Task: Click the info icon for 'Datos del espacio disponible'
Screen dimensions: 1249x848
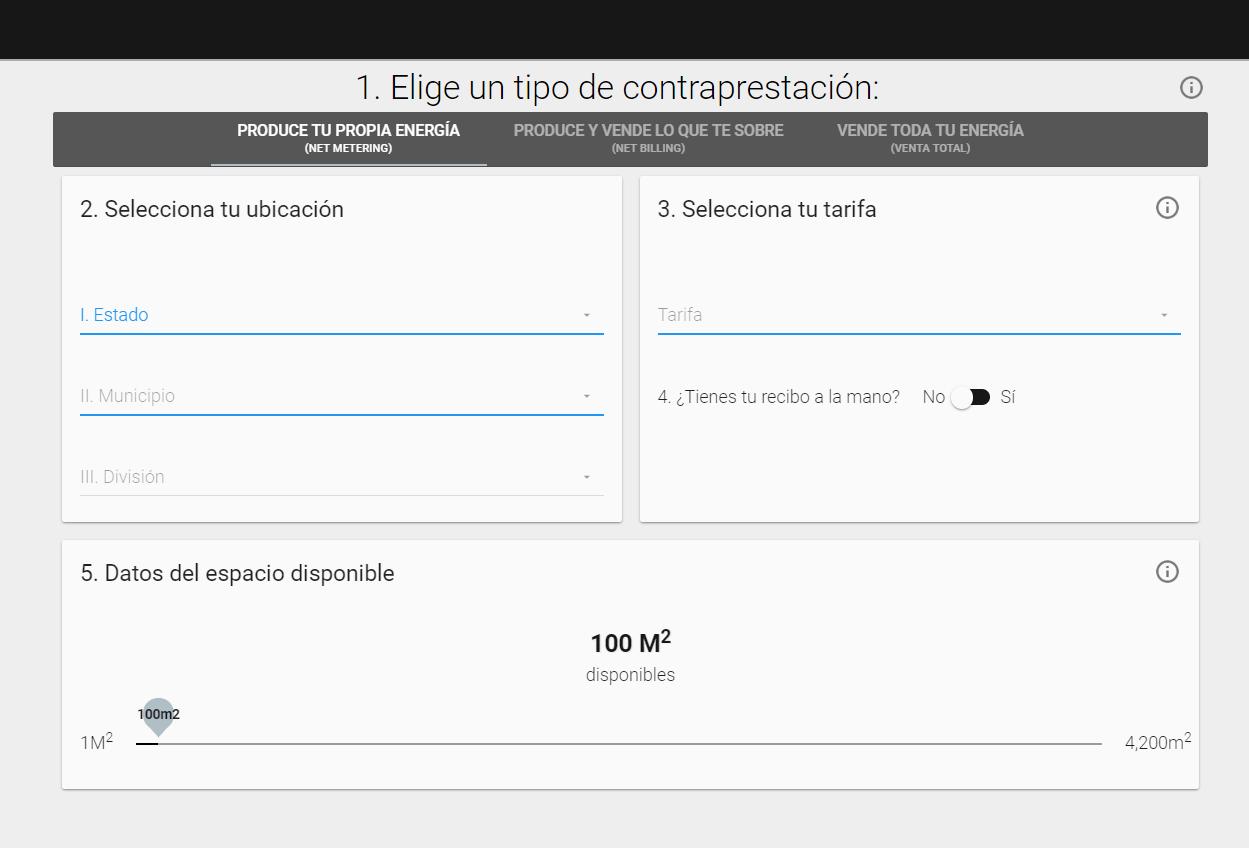Action: click(1166, 571)
